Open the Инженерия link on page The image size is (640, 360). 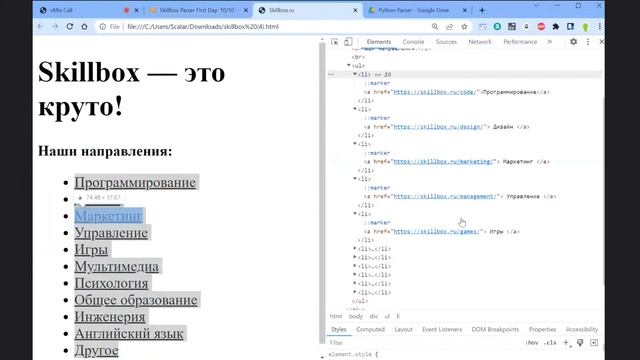pos(109,316)
